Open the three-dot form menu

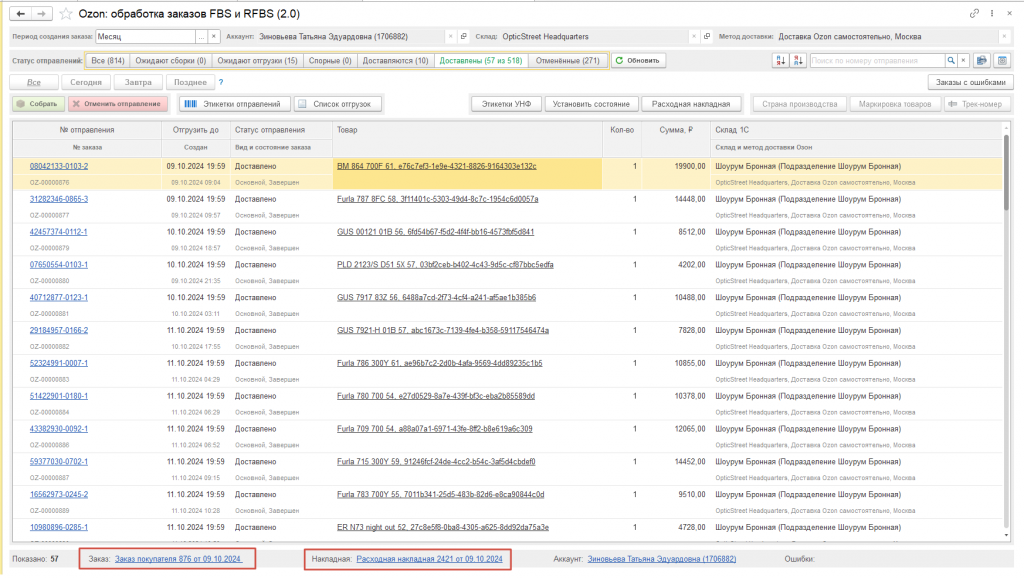[992, 13]
